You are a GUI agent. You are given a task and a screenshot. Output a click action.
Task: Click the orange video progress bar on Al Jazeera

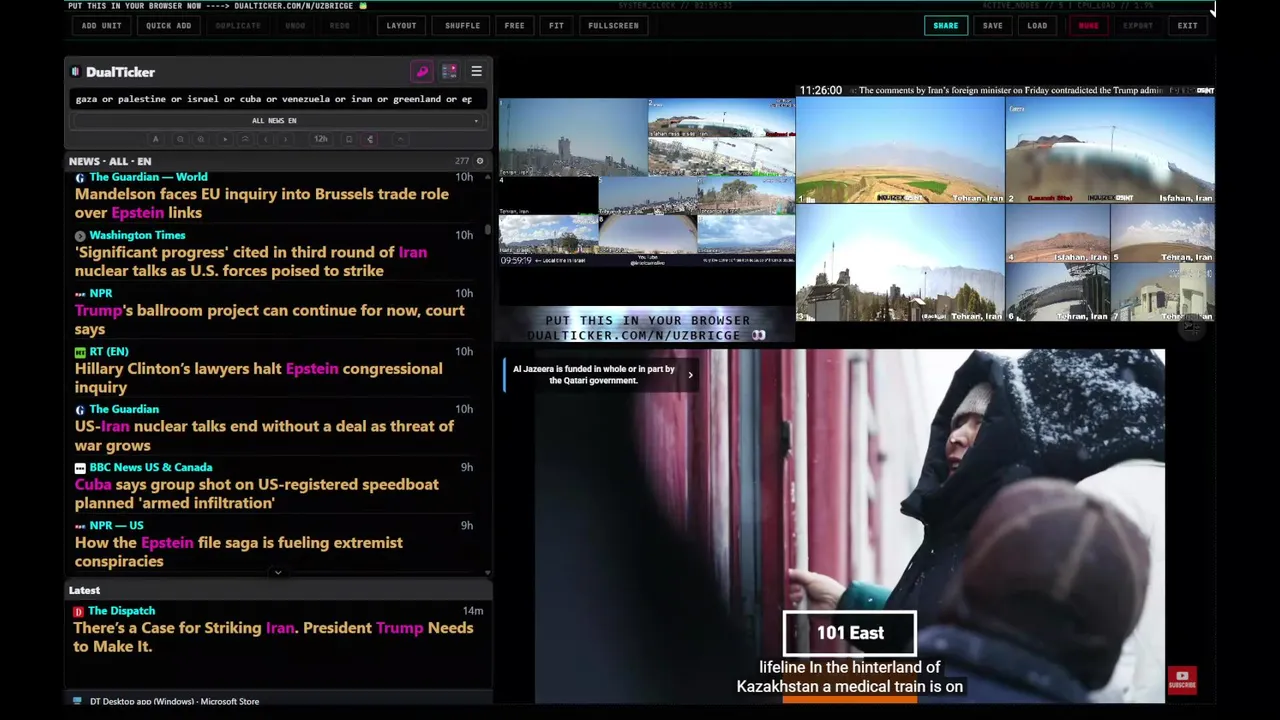(x=849, y=700)
